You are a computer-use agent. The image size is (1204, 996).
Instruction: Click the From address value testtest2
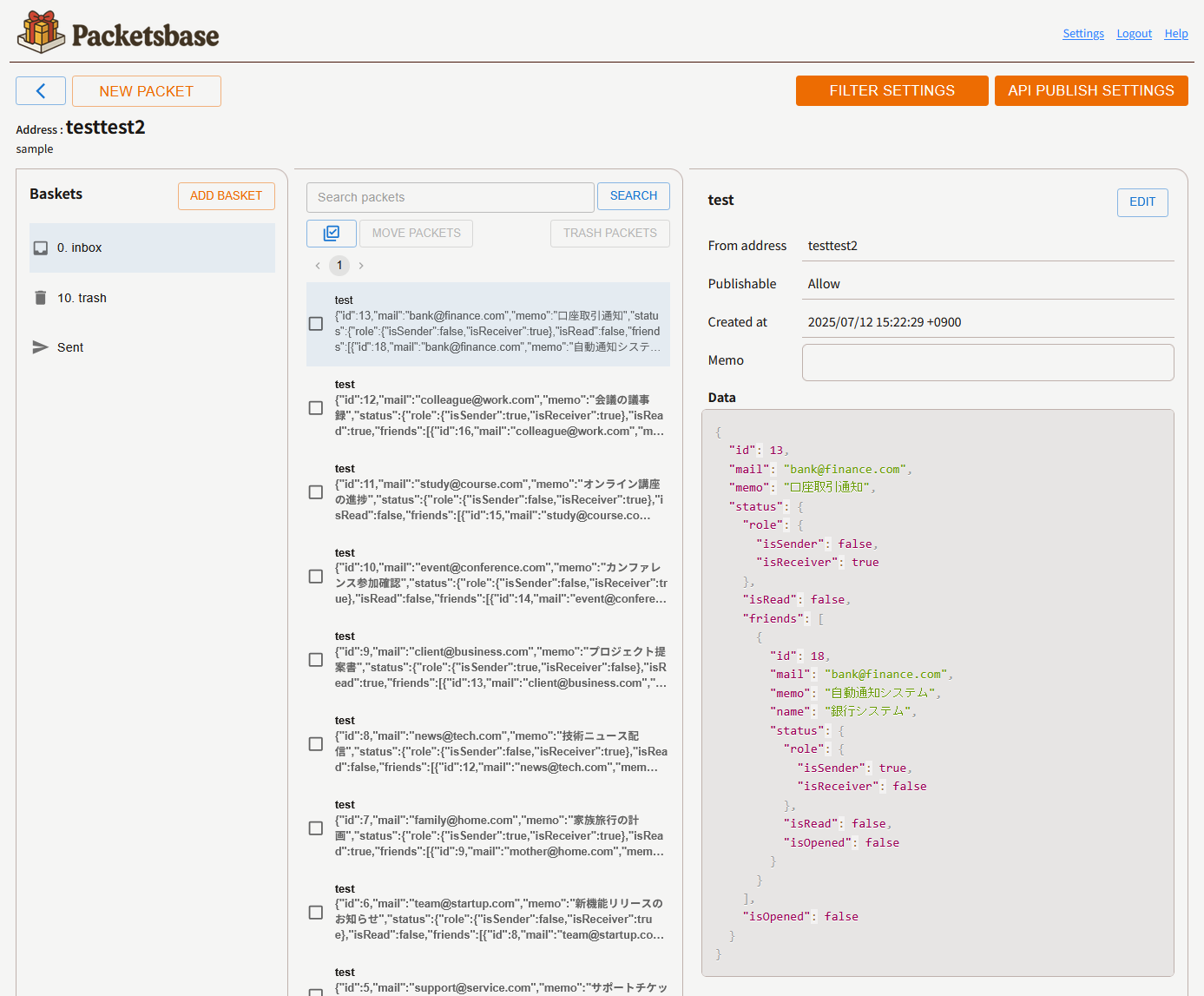[832, 246]
